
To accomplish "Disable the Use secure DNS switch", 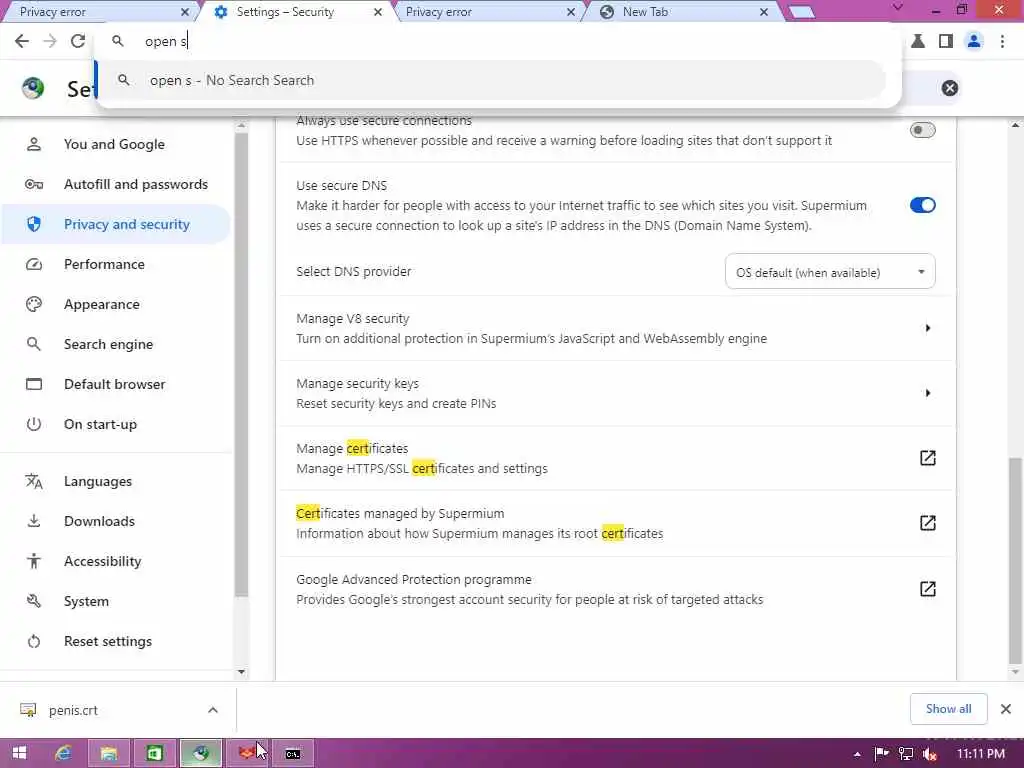I will (922, 205).
